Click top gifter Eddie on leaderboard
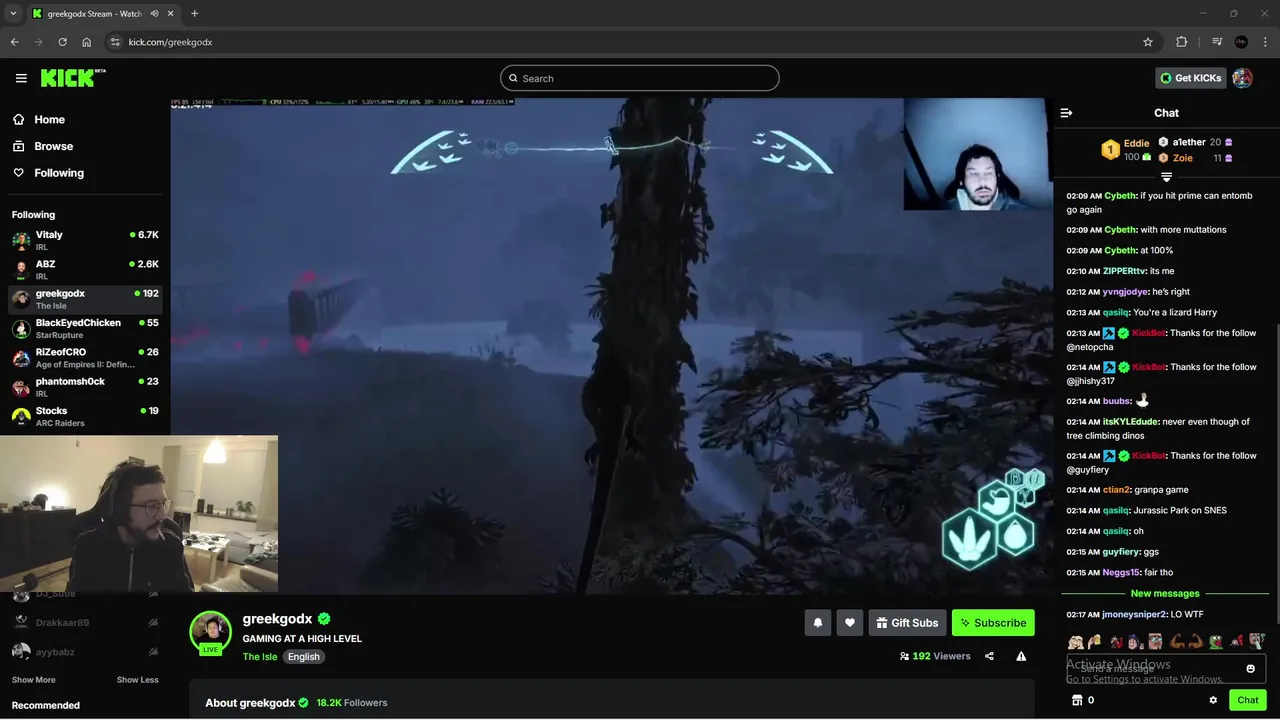This screenshot has height=720, width=1280. pos(1126,150)
